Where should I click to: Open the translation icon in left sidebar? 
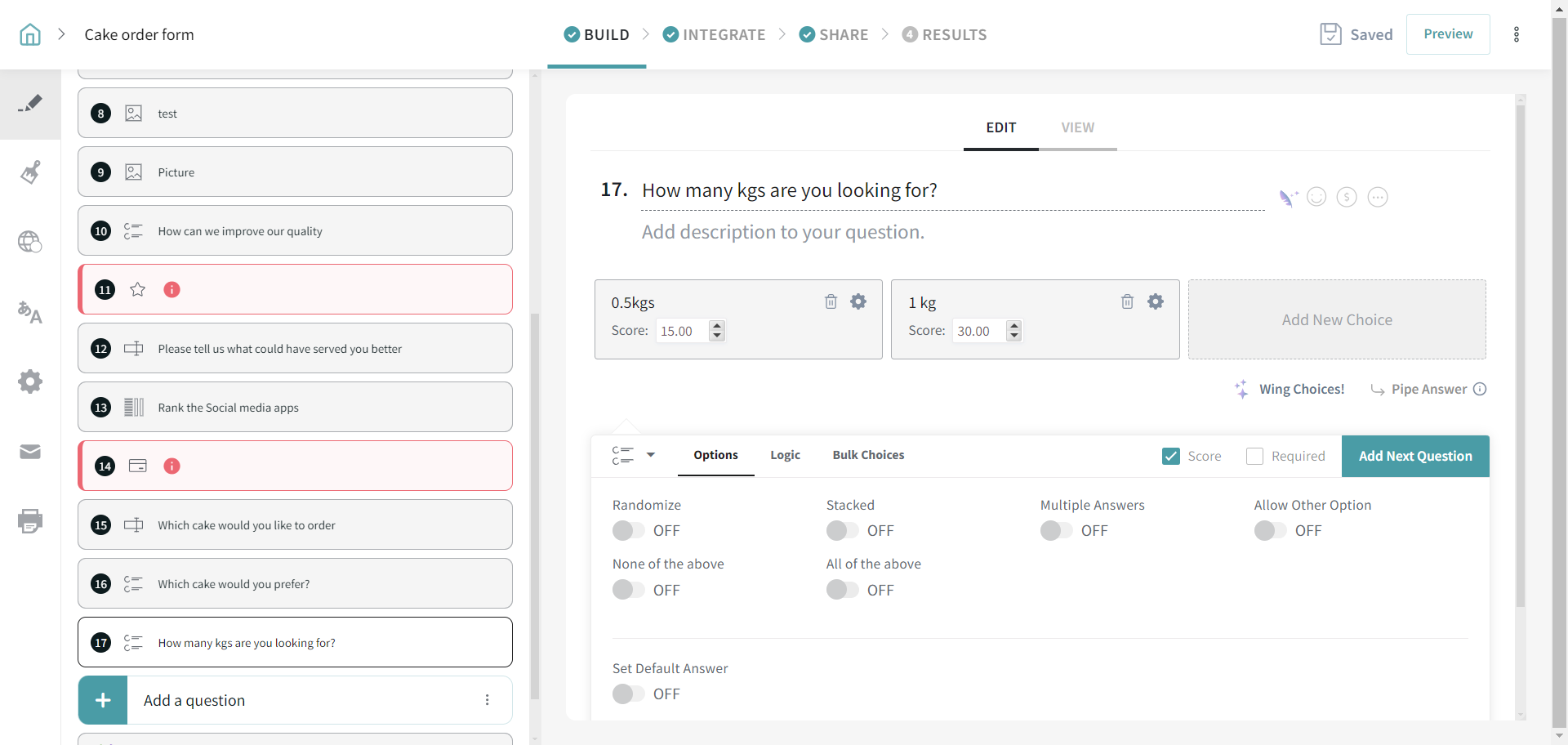click(30, 312)
